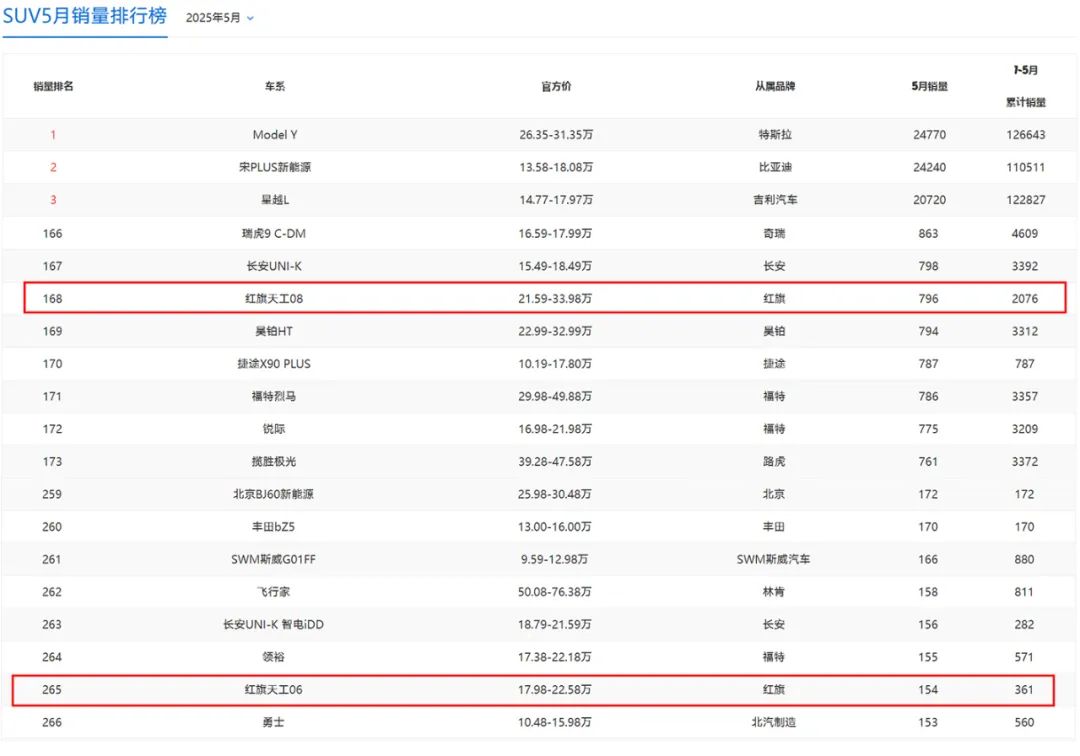Open the Model Y car series link
The image size is (1080, 756).
274,135
